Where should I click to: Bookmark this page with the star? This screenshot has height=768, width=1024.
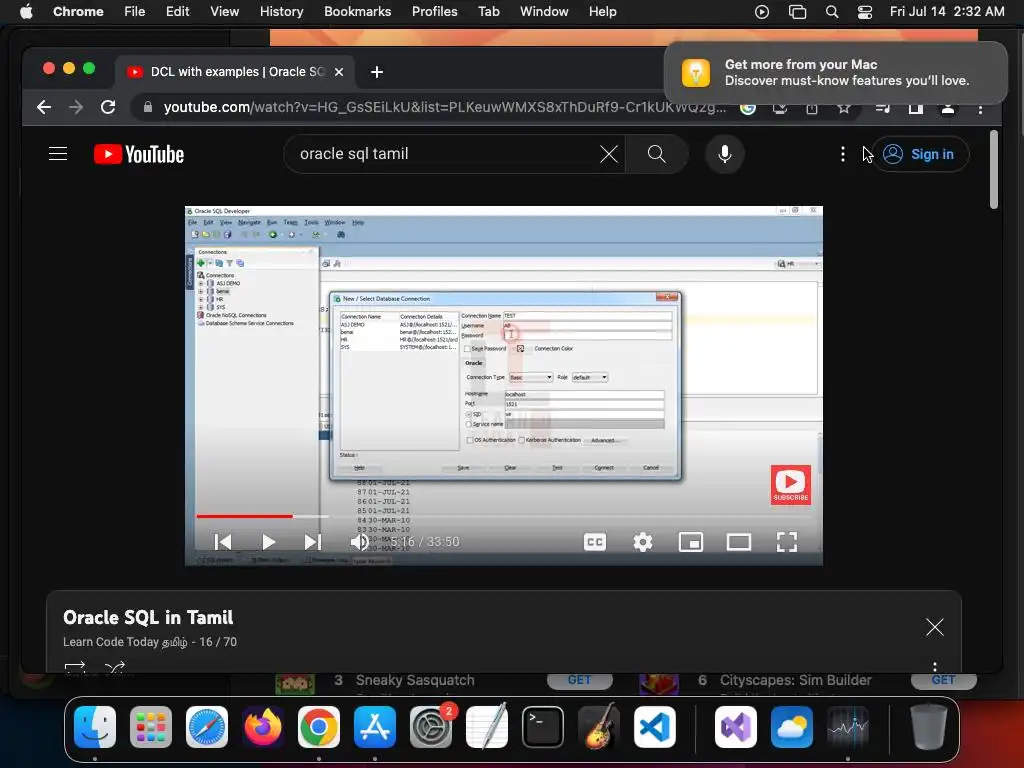pyautogui.click(x=844, y=107)
